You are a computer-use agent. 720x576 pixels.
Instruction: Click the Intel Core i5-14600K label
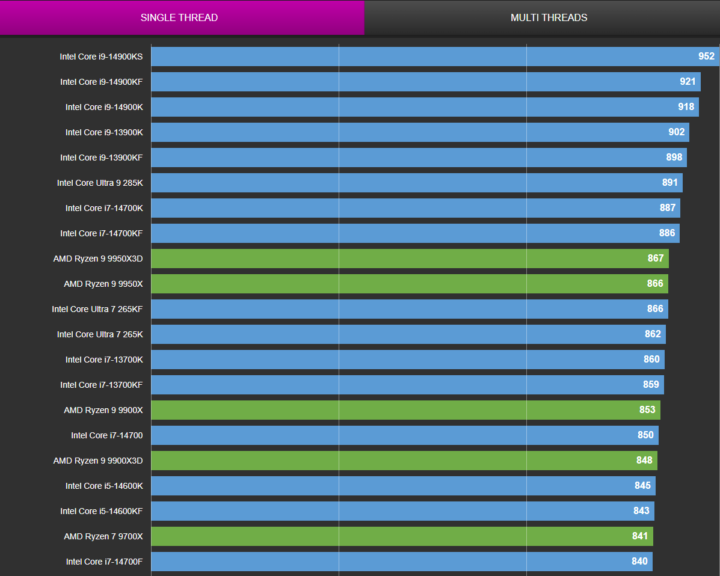pyautogui.click(x=104, y=486)
